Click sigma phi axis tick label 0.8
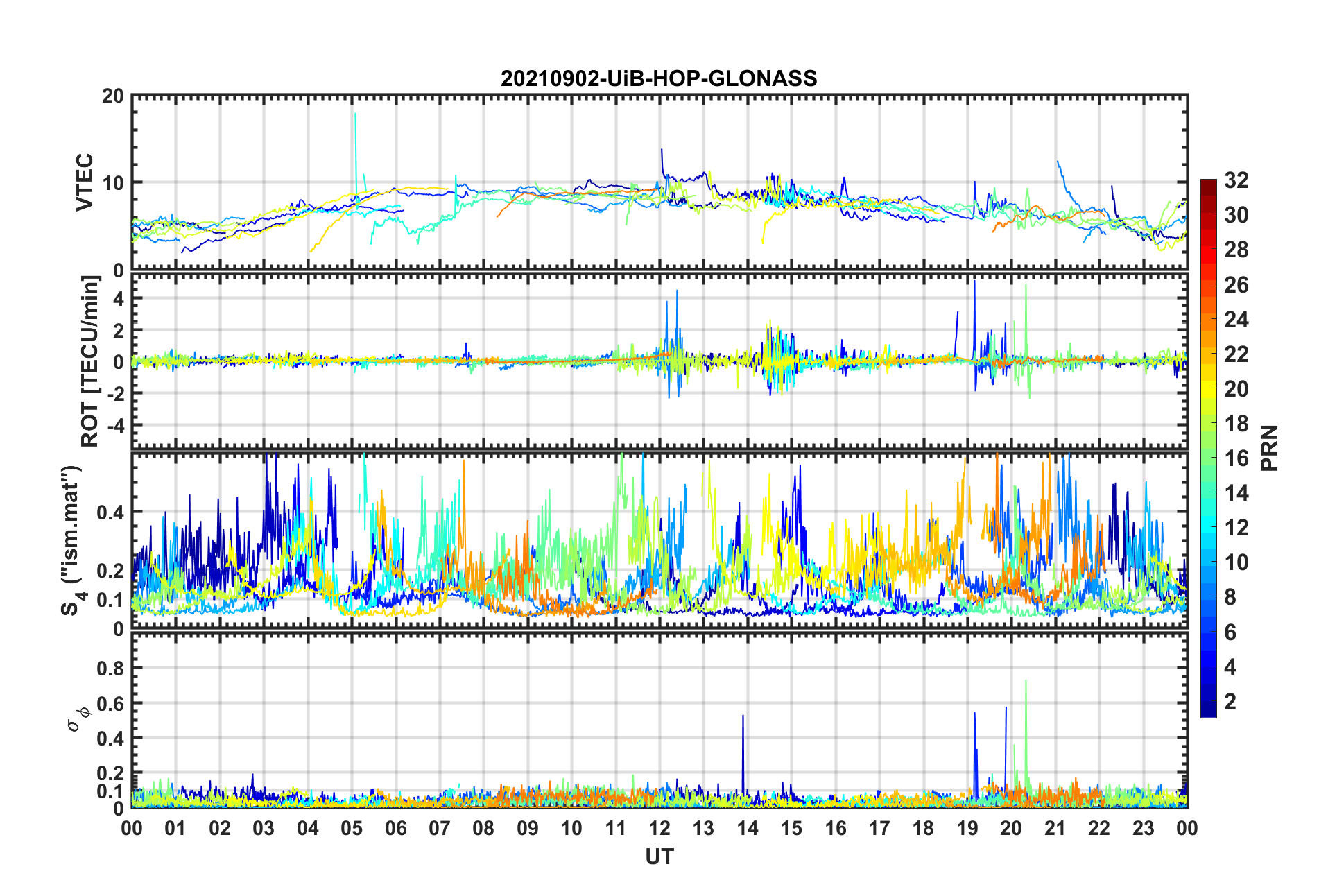 pos(110,669)
